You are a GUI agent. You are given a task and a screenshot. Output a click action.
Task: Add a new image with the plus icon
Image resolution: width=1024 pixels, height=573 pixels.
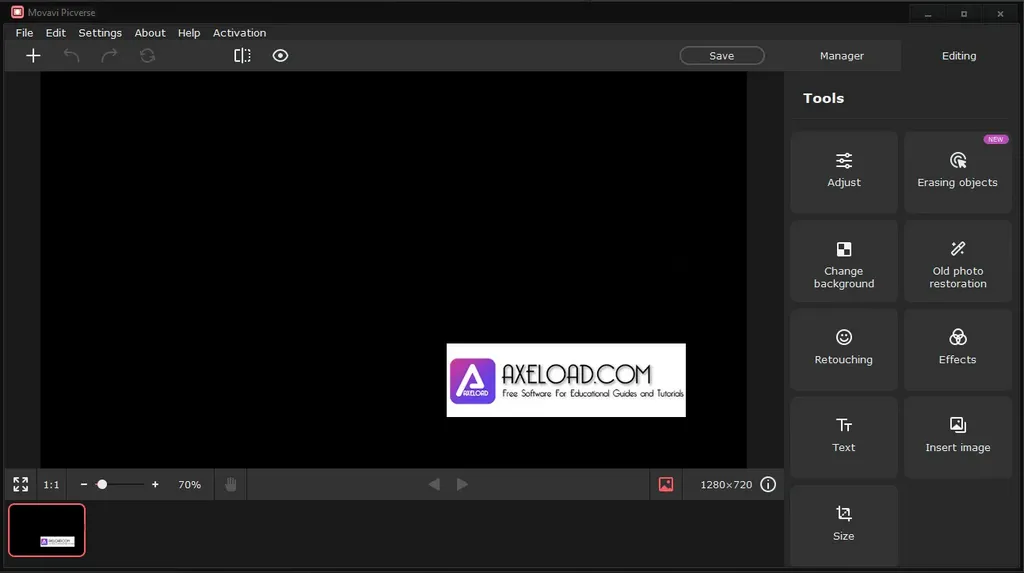(33, 56)
